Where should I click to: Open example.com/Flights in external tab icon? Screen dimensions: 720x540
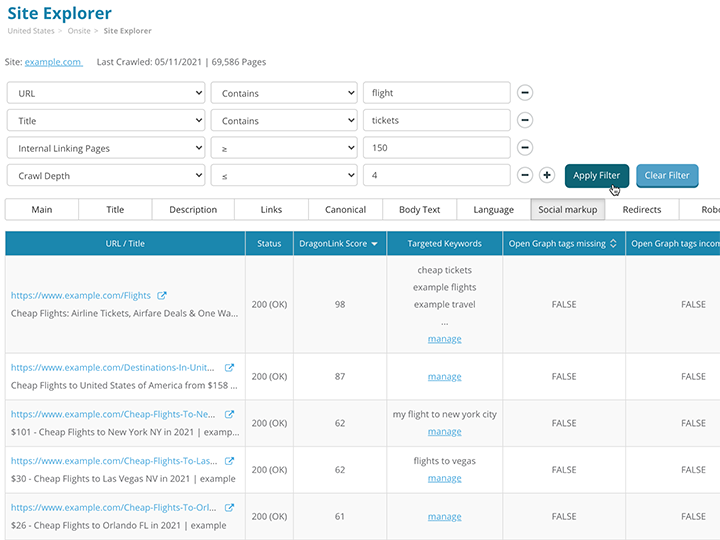point(162,296)
